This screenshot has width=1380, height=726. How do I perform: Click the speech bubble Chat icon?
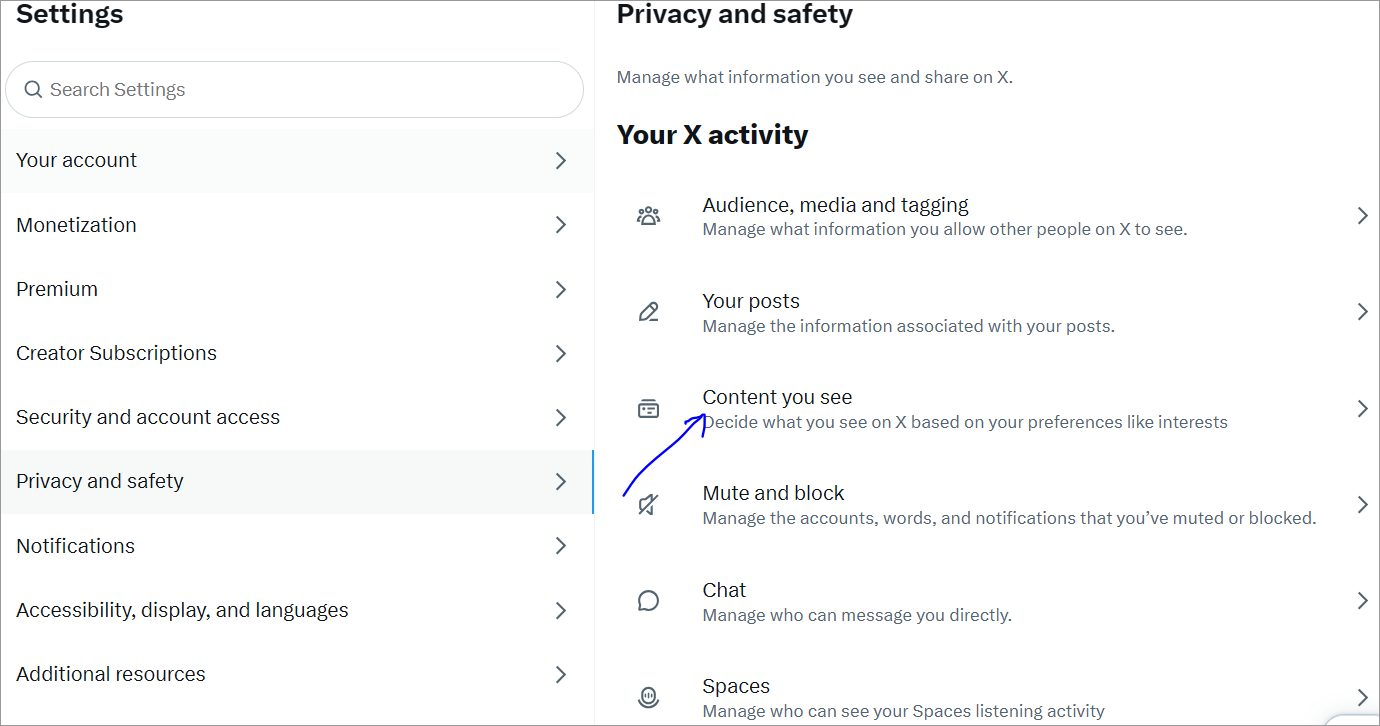648,601
